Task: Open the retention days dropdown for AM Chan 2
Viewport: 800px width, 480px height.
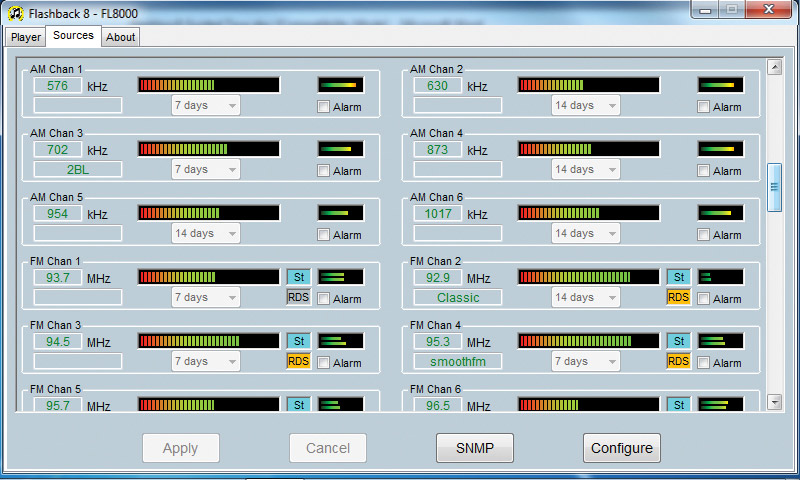Action: (x=585, y=105)
